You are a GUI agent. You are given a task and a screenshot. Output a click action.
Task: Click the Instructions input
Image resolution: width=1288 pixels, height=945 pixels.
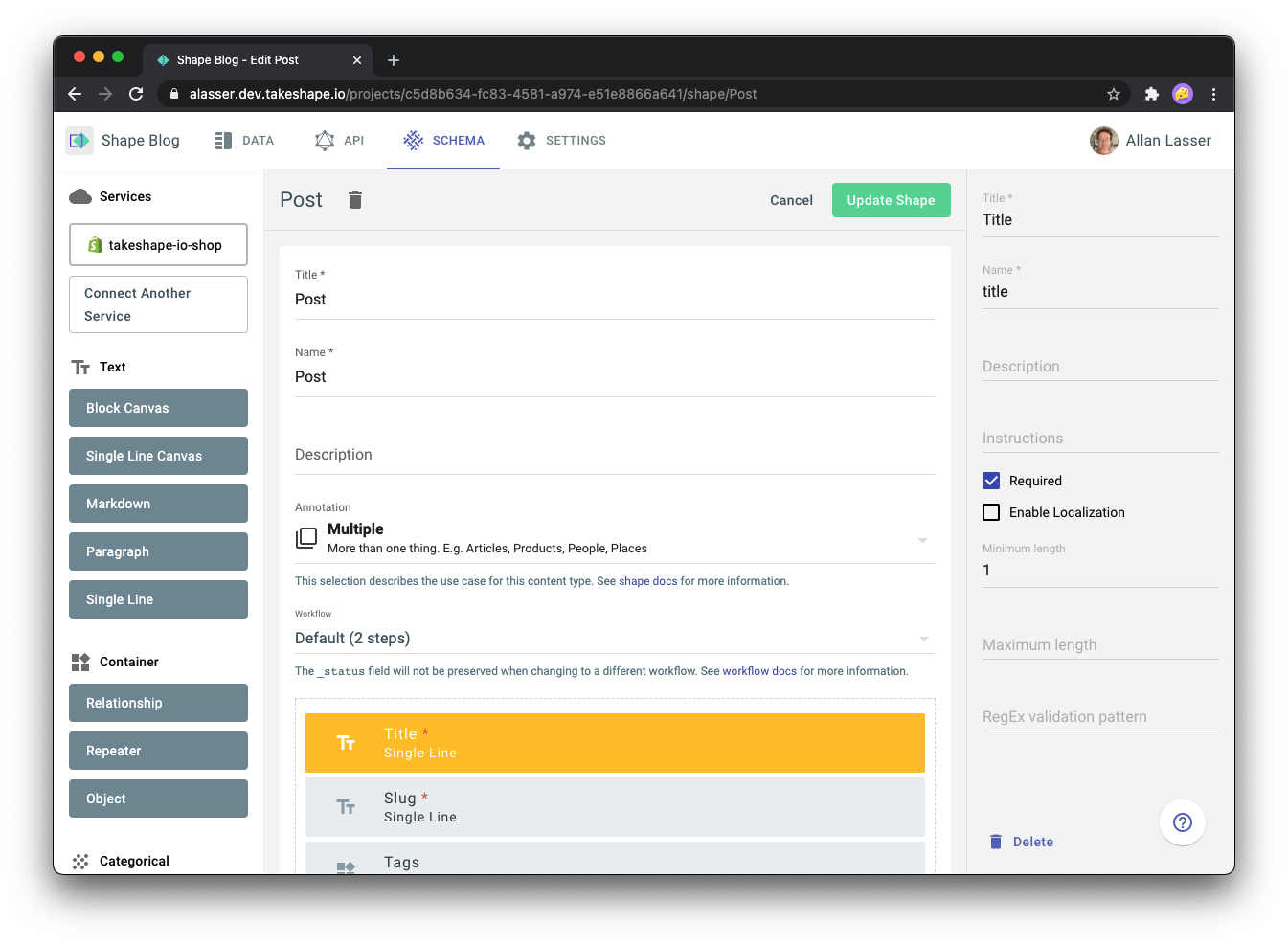click(1100, 439)
